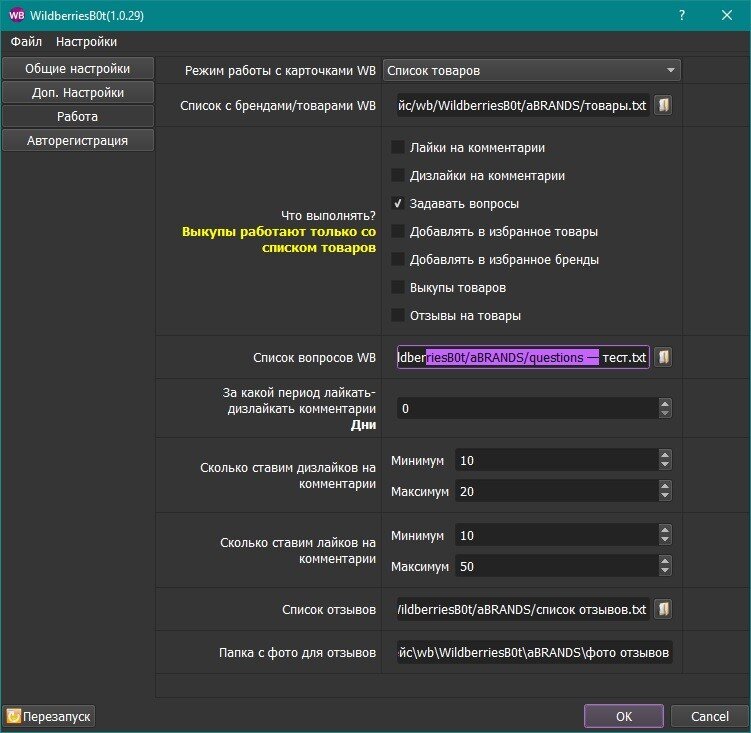Image resolution: width=751 pixels, height=733 pixels.
Task: Confirm settings with OK button
Action: (624, 716)
